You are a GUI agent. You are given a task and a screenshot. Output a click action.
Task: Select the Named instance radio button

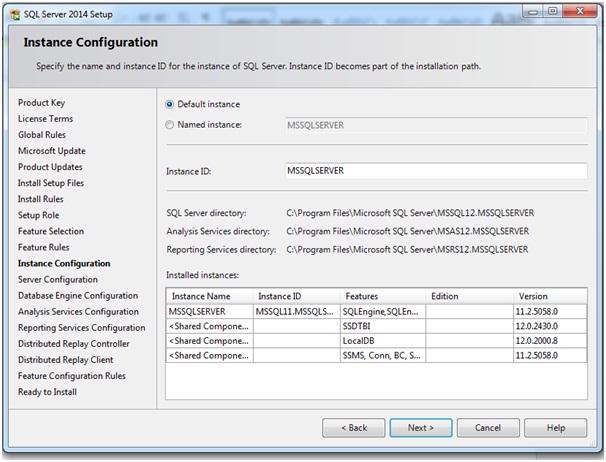[169, 125]
